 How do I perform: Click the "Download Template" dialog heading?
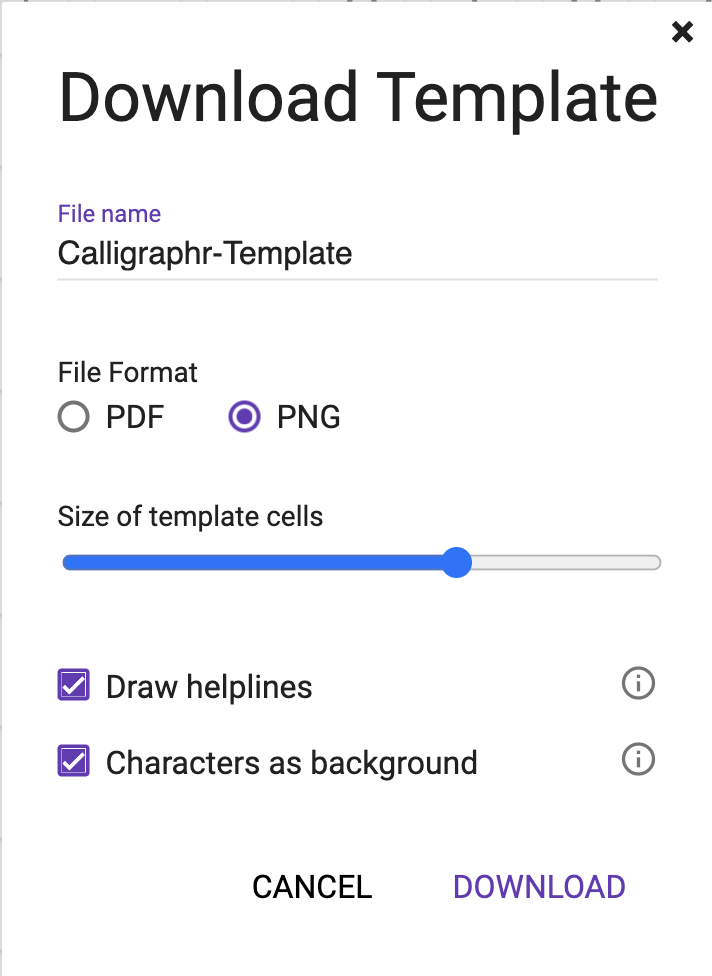358,98
